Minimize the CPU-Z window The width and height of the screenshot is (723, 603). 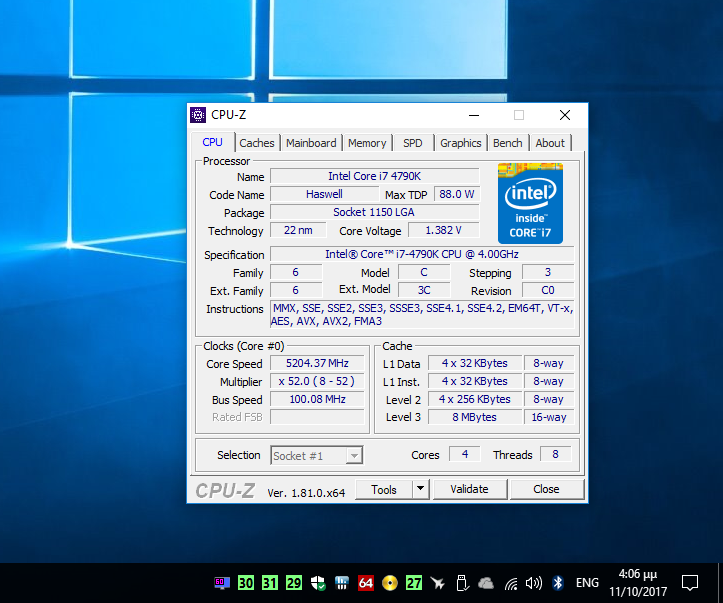point(474,115)
